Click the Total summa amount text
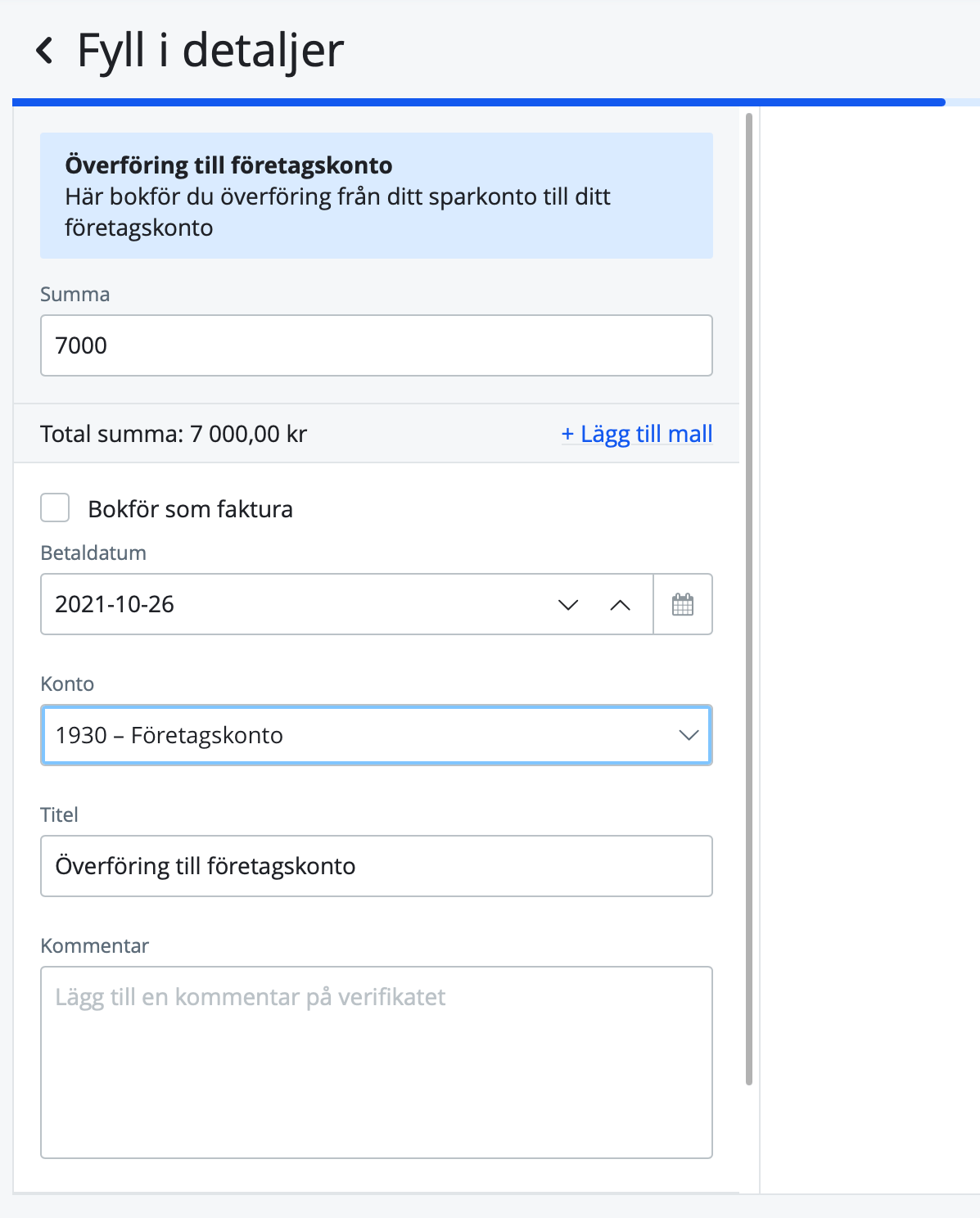The image size is (980, 1218). (x=173, y=434)
